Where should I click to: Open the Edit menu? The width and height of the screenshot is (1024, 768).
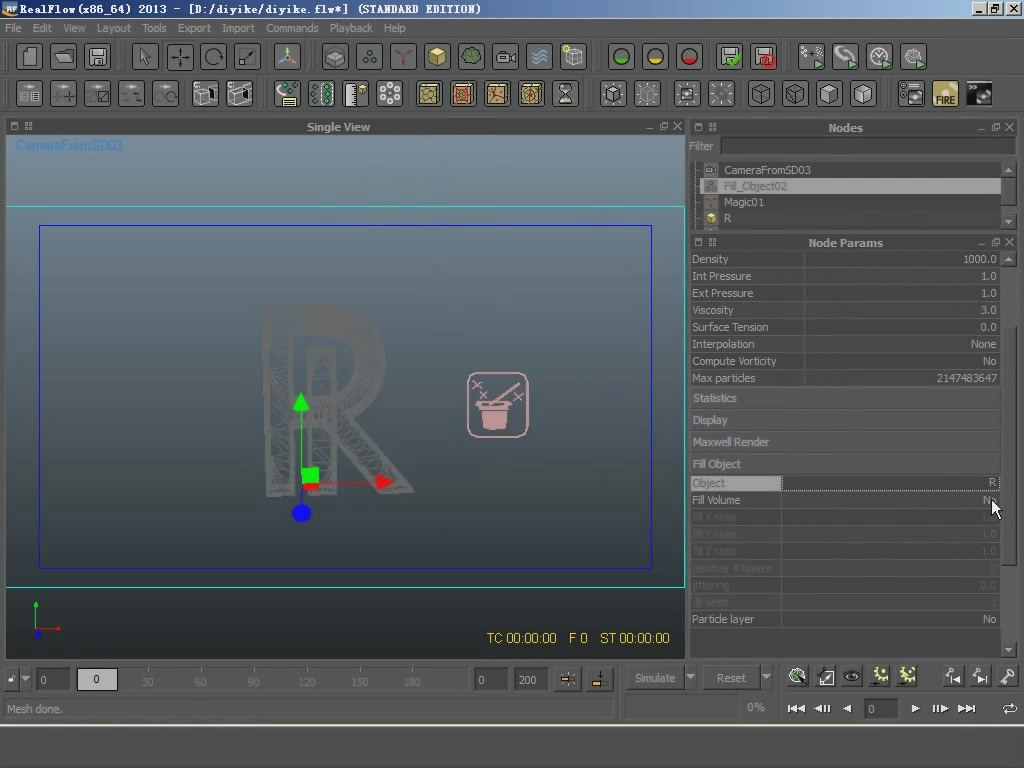pyautogui.click(x=42, y=28)
